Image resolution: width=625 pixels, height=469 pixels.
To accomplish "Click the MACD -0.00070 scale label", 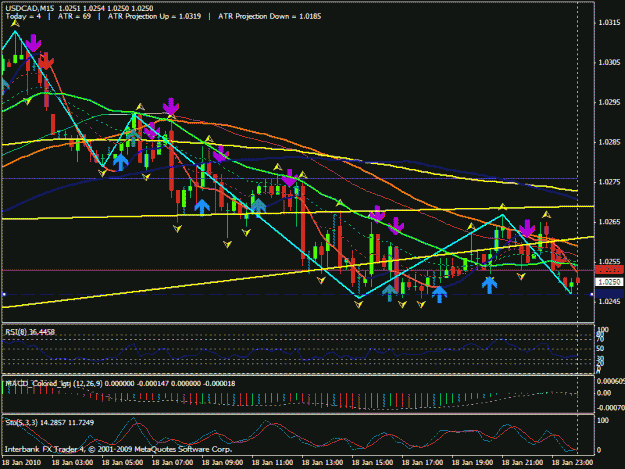I will tap(611, 408).
